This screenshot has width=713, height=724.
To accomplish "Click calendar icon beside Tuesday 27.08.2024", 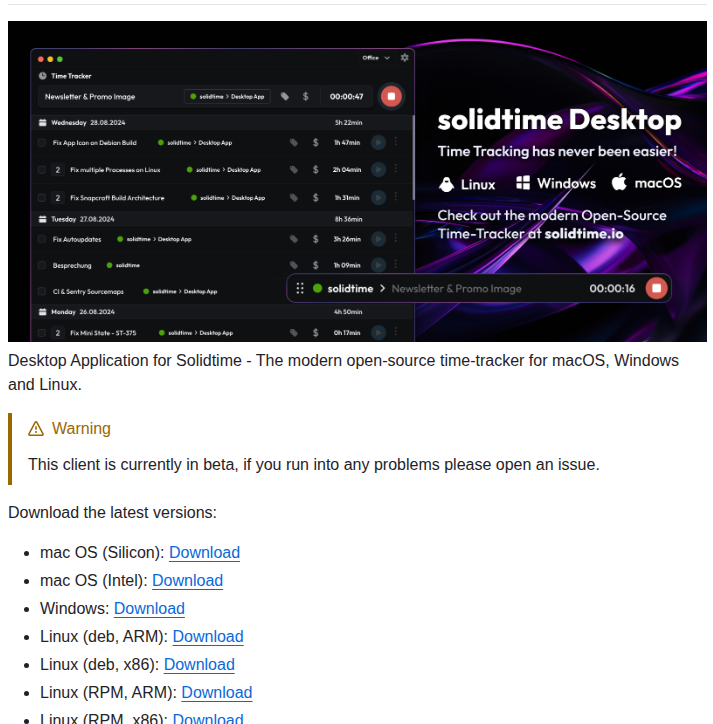I will point(42,219).
